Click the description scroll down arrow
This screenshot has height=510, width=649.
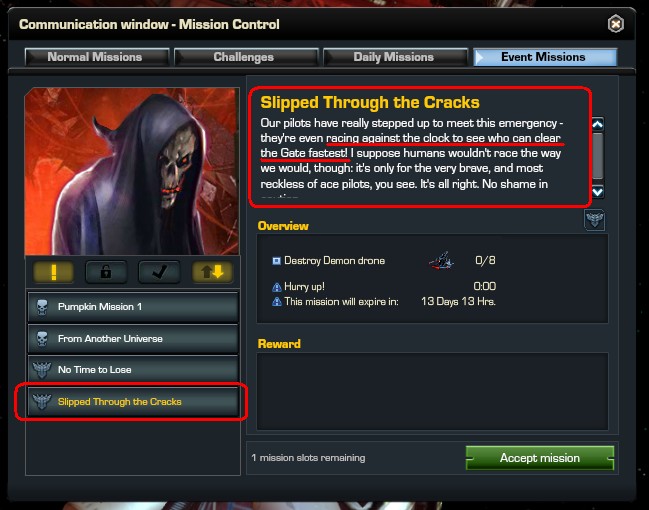coord(598,192)
